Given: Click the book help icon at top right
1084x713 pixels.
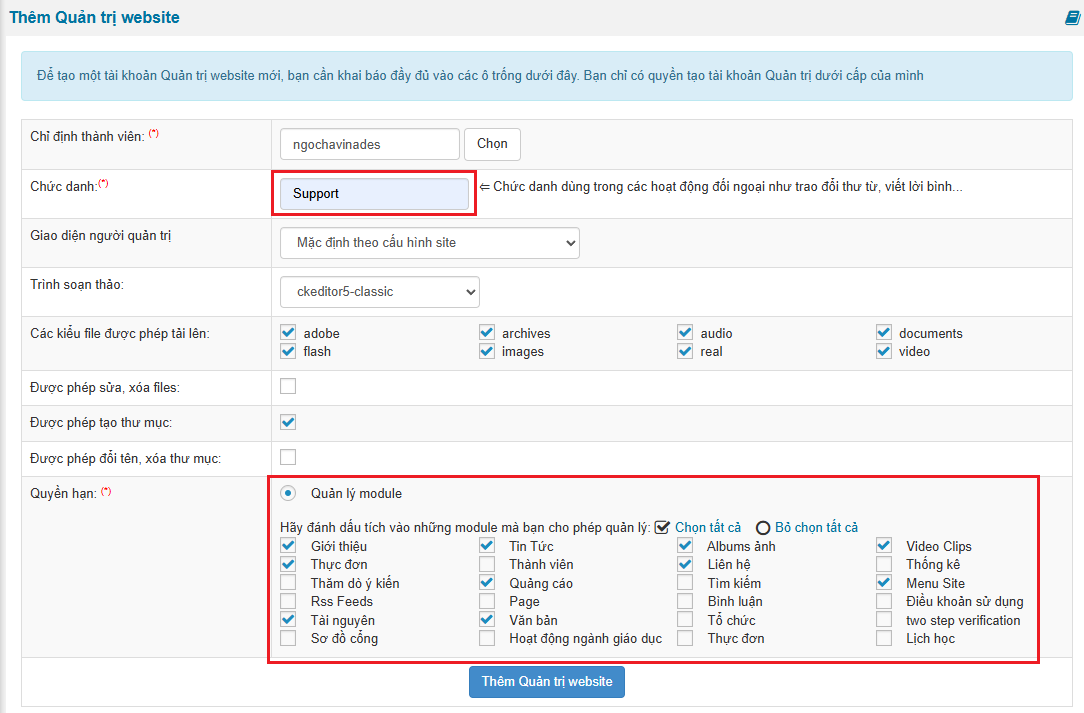Looking at the screenshot, I should coord(1071,18).
